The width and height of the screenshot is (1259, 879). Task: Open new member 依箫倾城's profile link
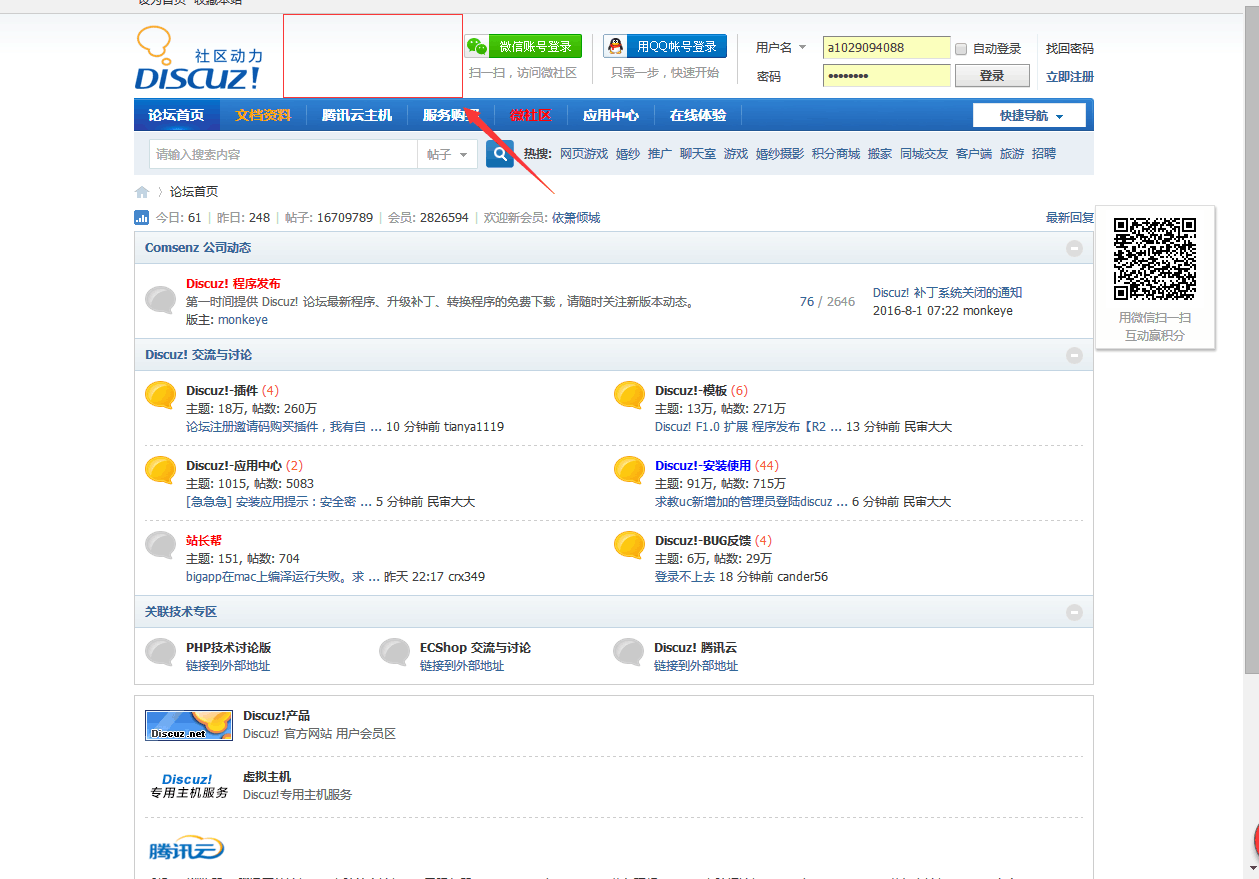[576, 218]
